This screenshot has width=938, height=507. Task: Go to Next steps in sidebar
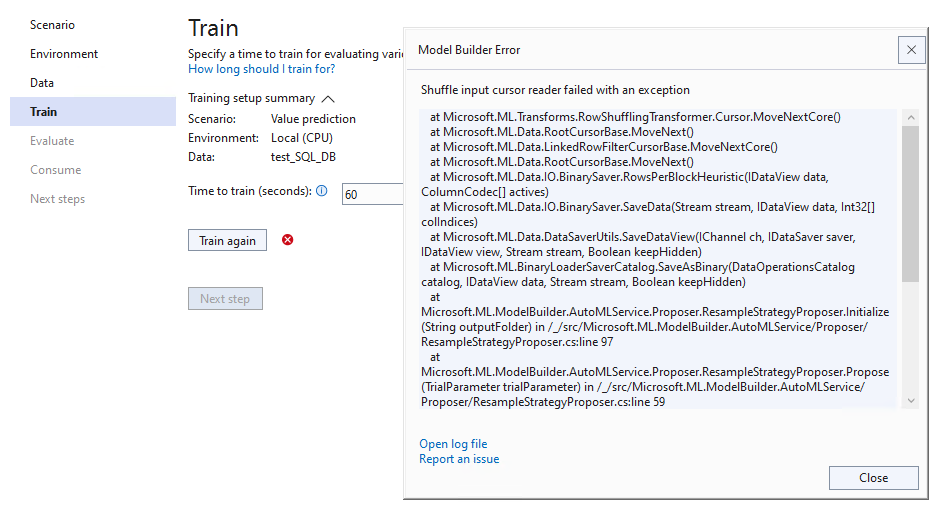click(x=57, y=199)
